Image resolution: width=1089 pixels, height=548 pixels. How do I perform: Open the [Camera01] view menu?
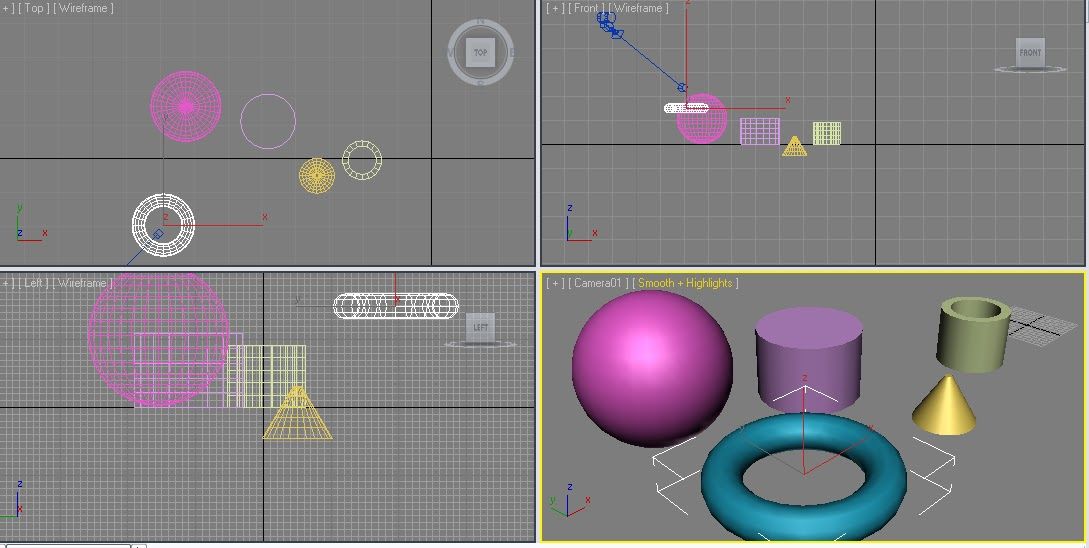coord(597,283)
